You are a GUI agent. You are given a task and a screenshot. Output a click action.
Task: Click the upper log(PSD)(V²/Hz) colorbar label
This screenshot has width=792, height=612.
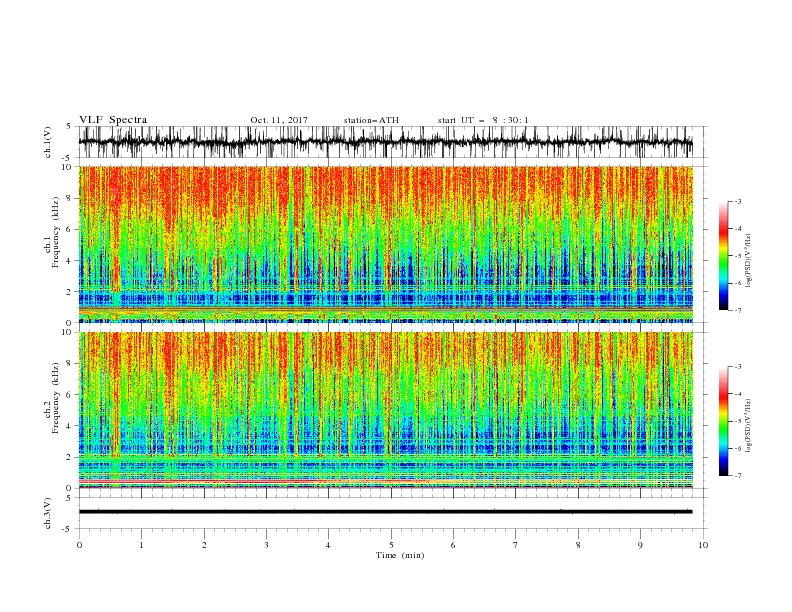pos(748,261)
